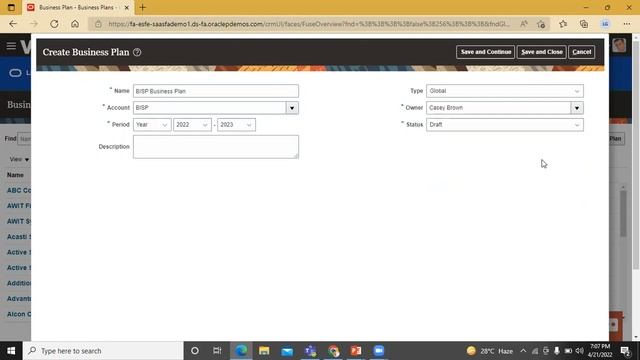Open the volume control in system tray

pos(579,351)
